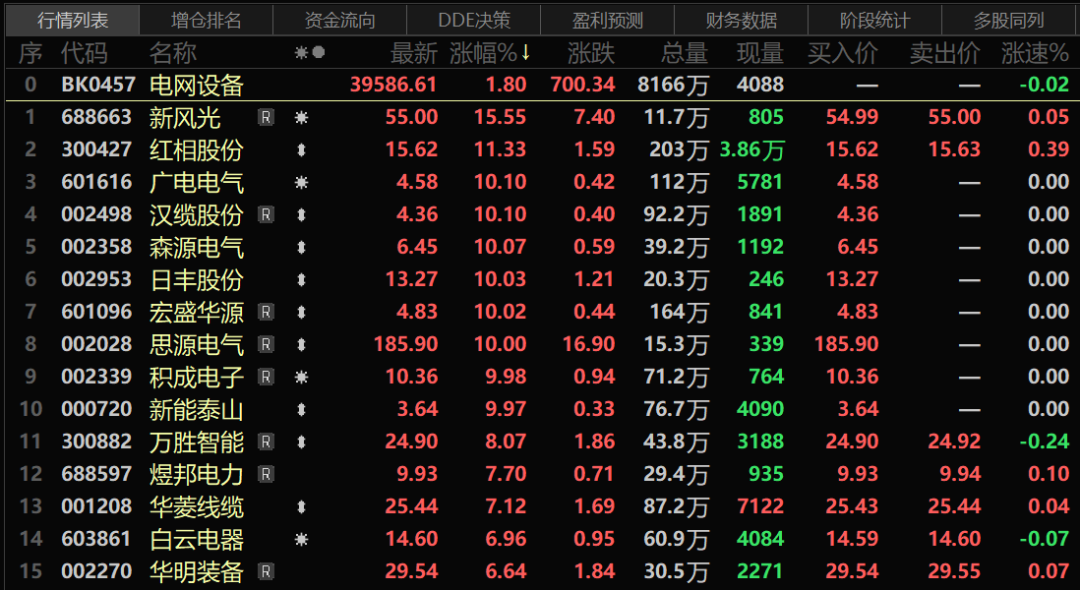This screenshot has height=590, width=1080.
Task: Switch to the 行情列表 tab
Action: click(72, 20)
